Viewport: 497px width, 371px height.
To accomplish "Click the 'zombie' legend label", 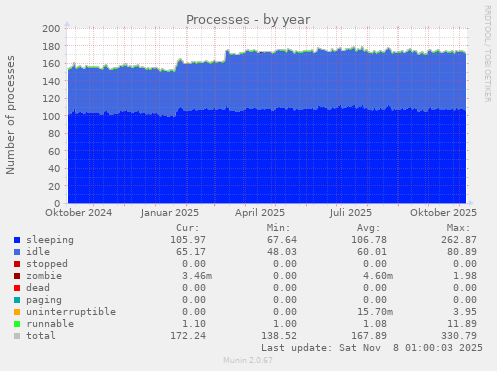I will click(x=44, y=276).
